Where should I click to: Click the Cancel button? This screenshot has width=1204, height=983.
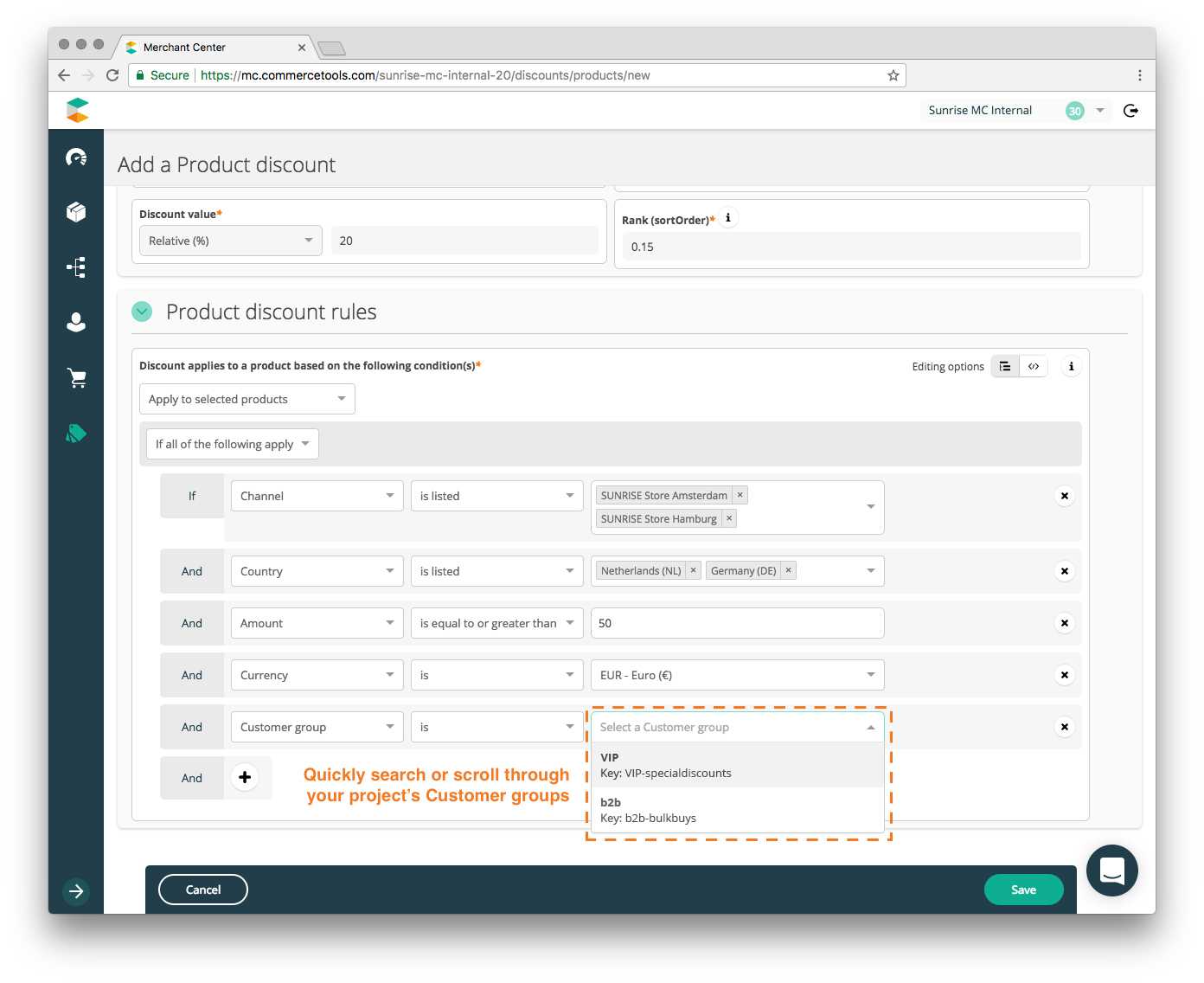pos(203,890)
